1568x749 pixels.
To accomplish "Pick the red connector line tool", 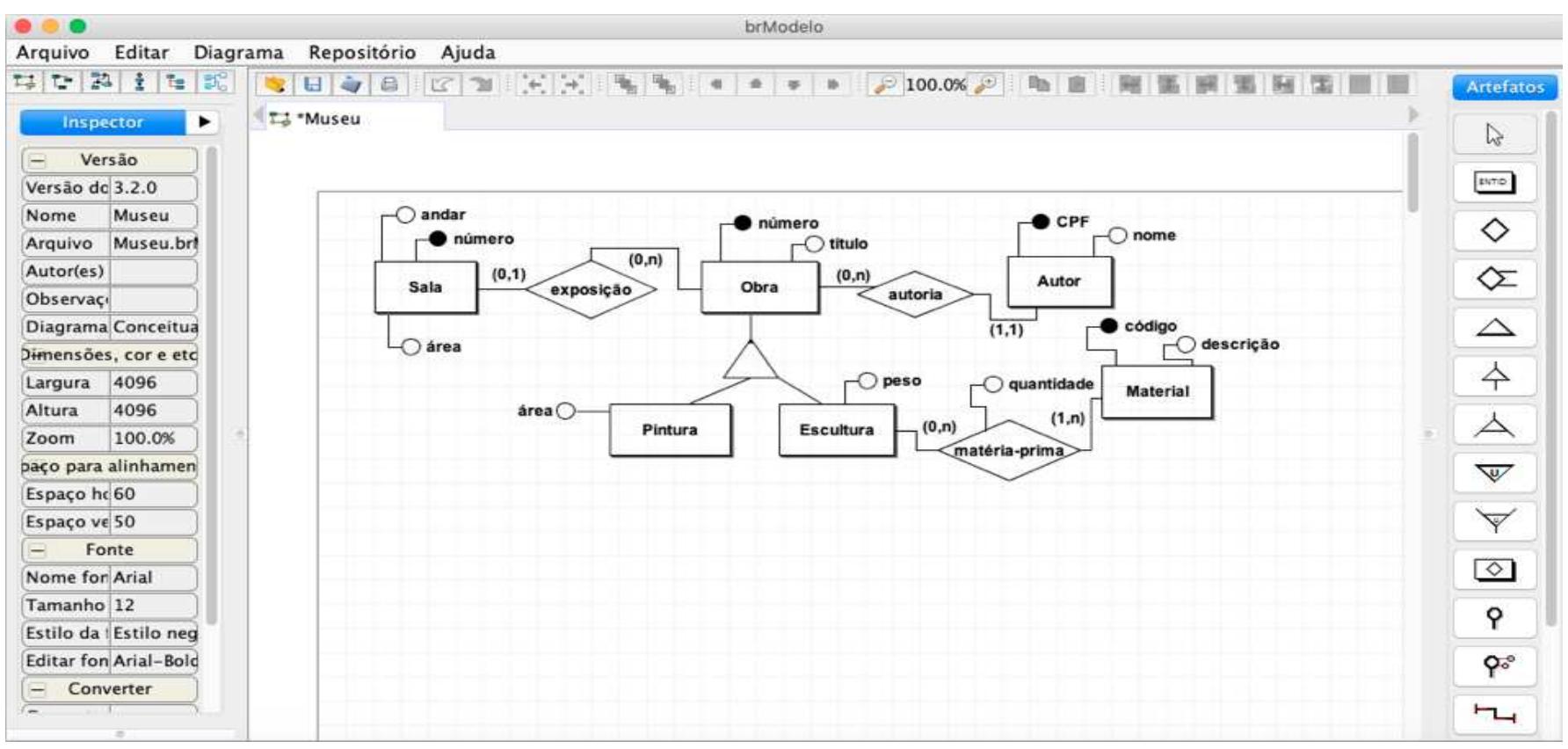I will [1494, 714].
